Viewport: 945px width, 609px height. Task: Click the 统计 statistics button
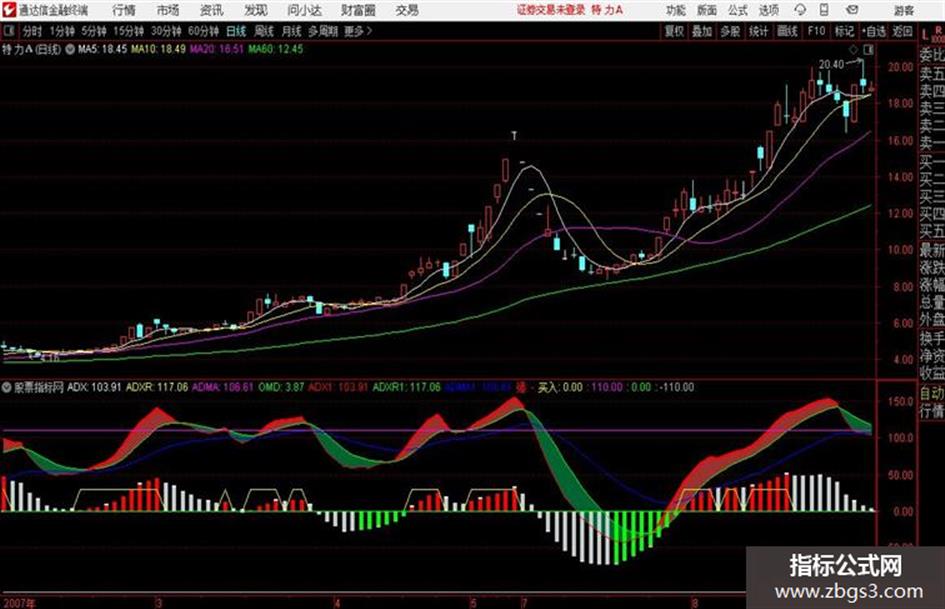pyautogui.click(x=758, y=31)
